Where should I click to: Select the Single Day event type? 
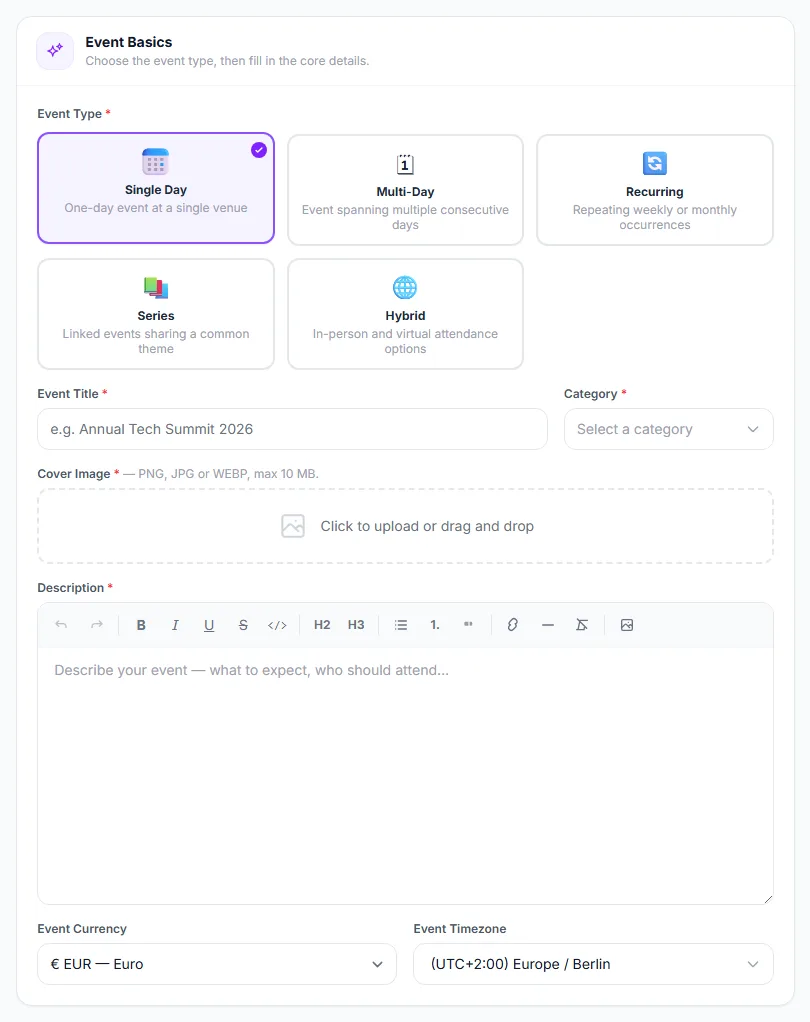[156, 188]
